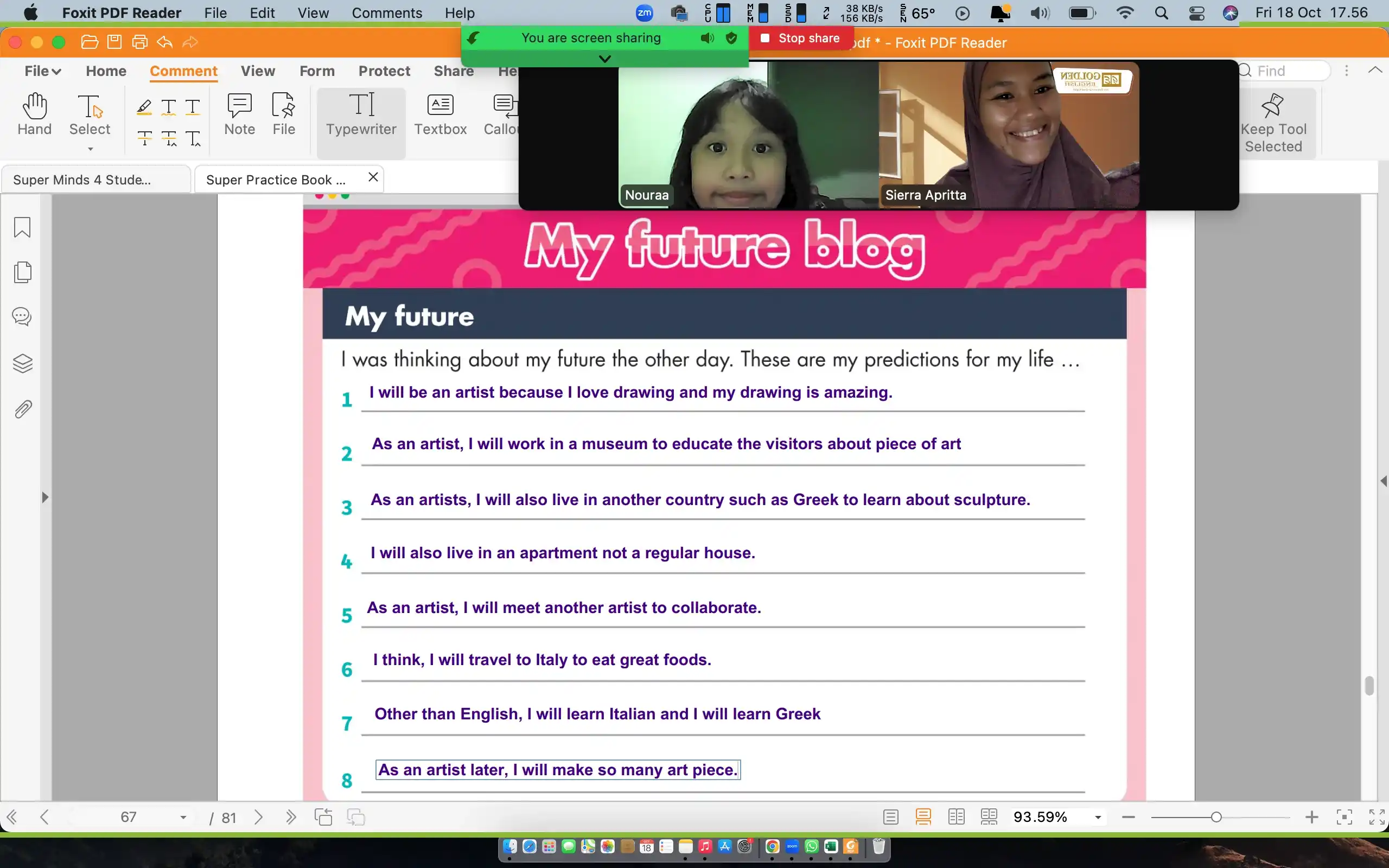
Task: Select the Hand tool
Action: tap(34, 114)
